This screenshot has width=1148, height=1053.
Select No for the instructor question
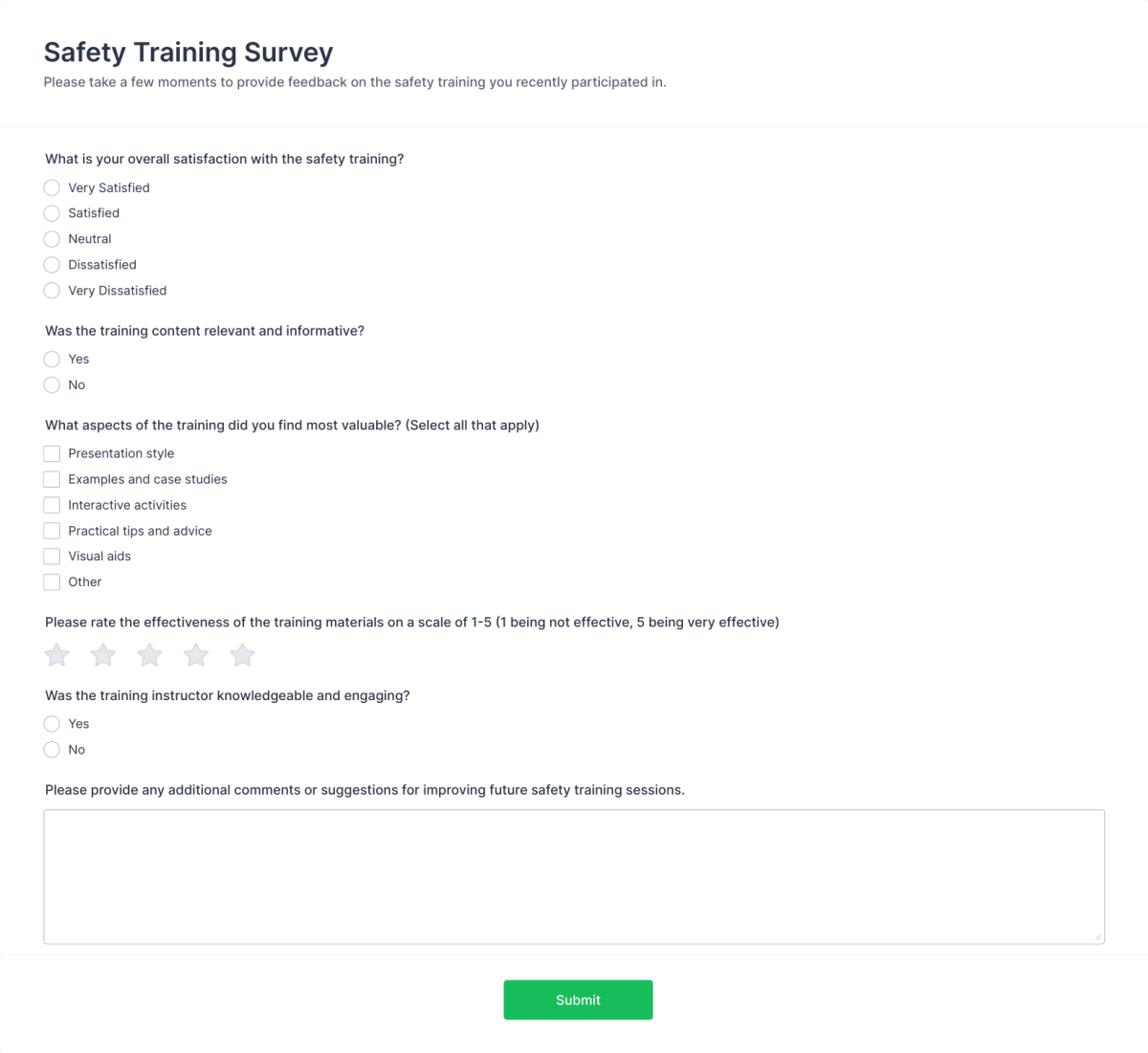click(x=52, y=749)
